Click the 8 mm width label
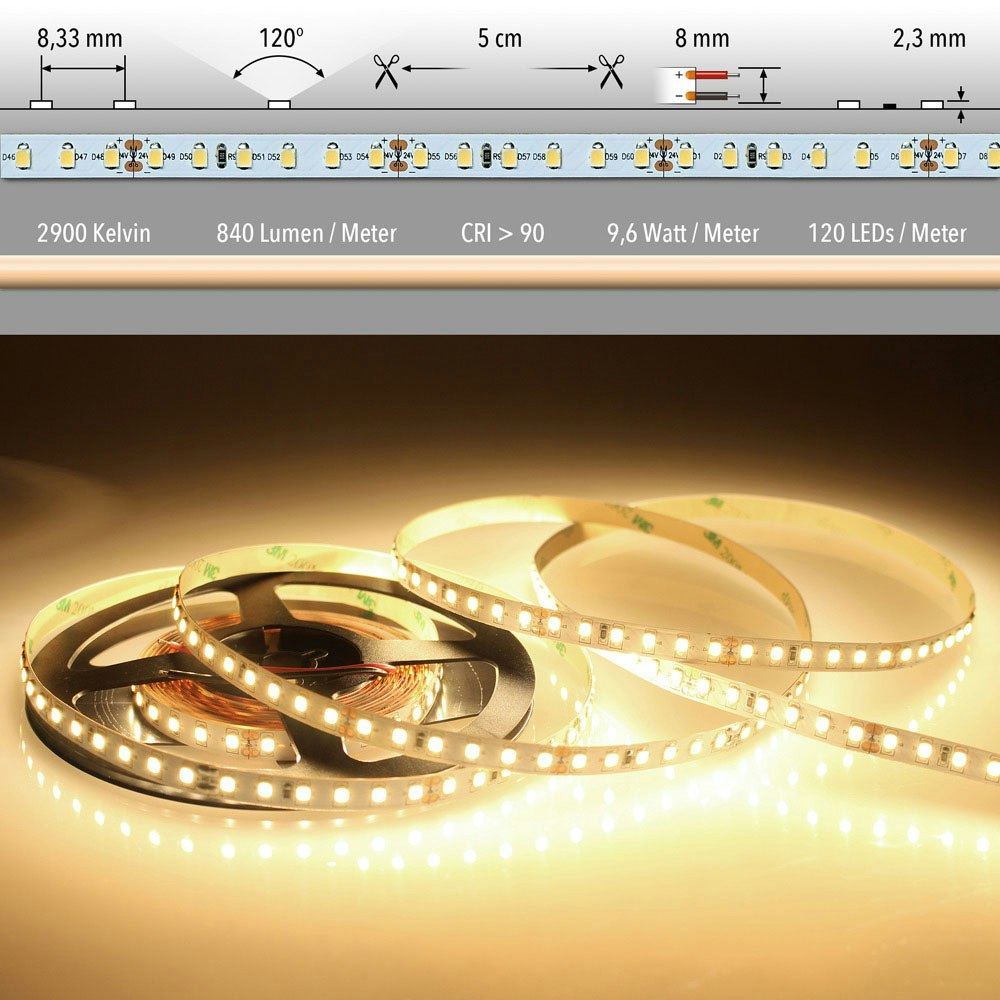The image size is (1000, 1000). 702,39
